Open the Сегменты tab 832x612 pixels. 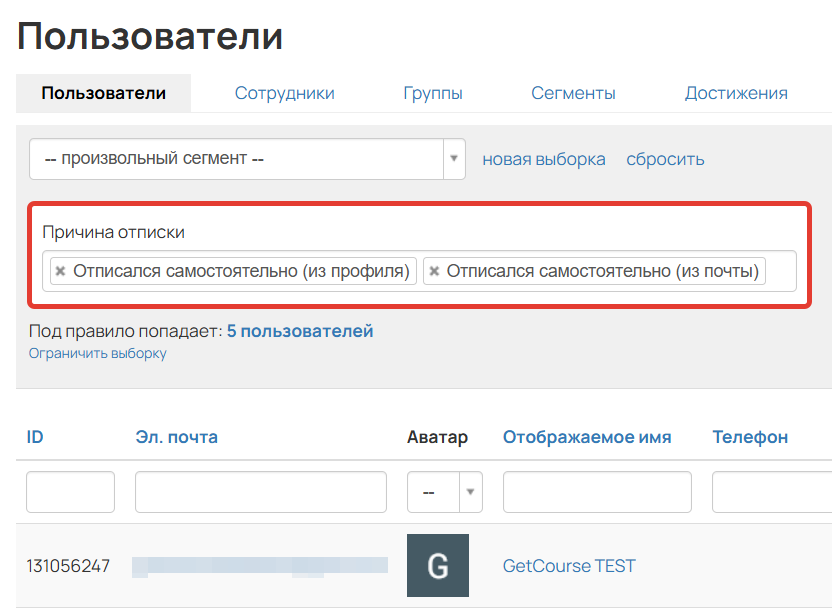pos(573,92)
